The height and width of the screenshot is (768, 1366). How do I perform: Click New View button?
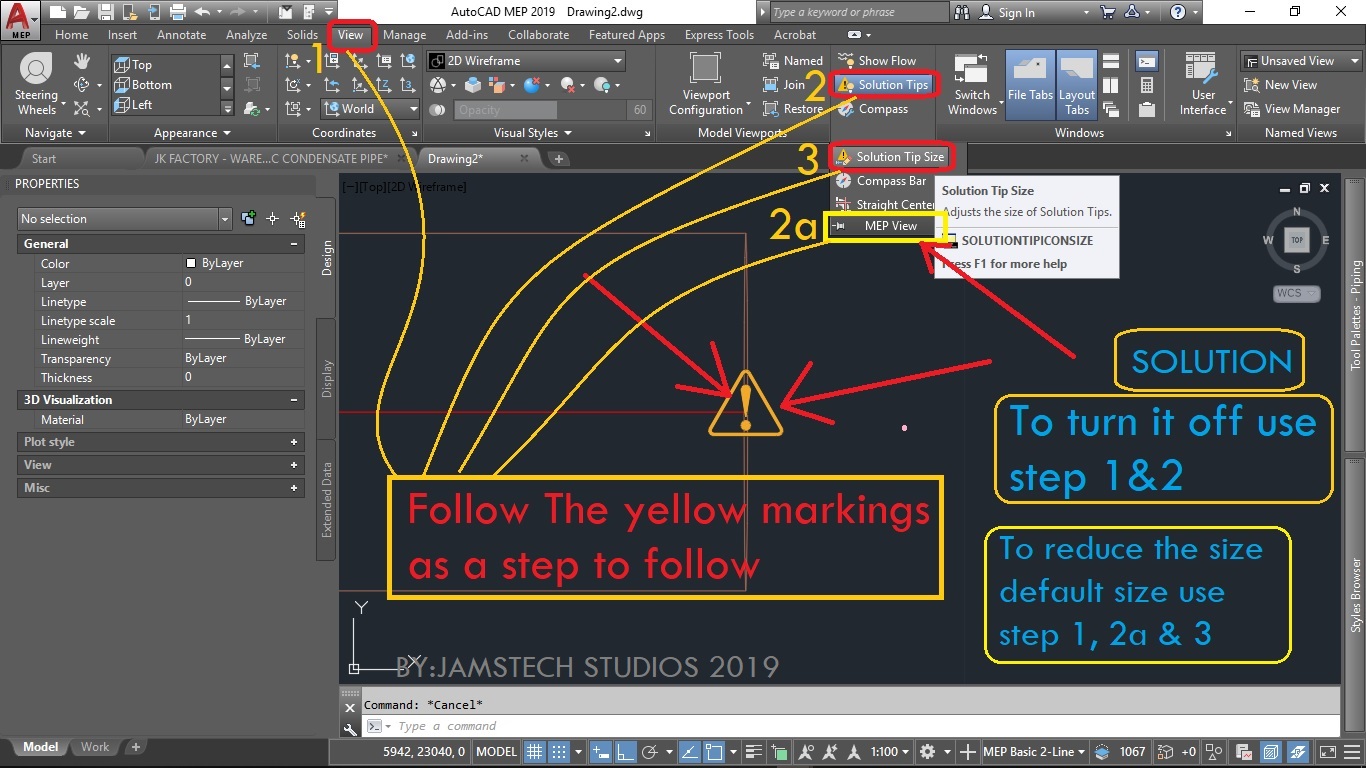click(x=1281, y=85)
